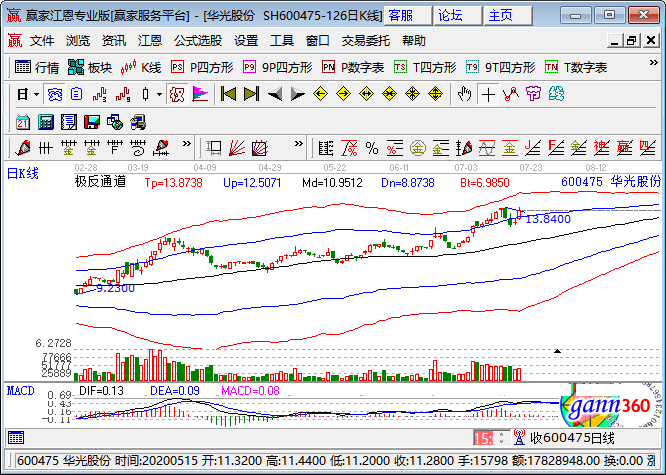Open the P四方形 tool
The height and width of the screenshot is (475, 666).
pyautogui.click(x=202, y=67)
